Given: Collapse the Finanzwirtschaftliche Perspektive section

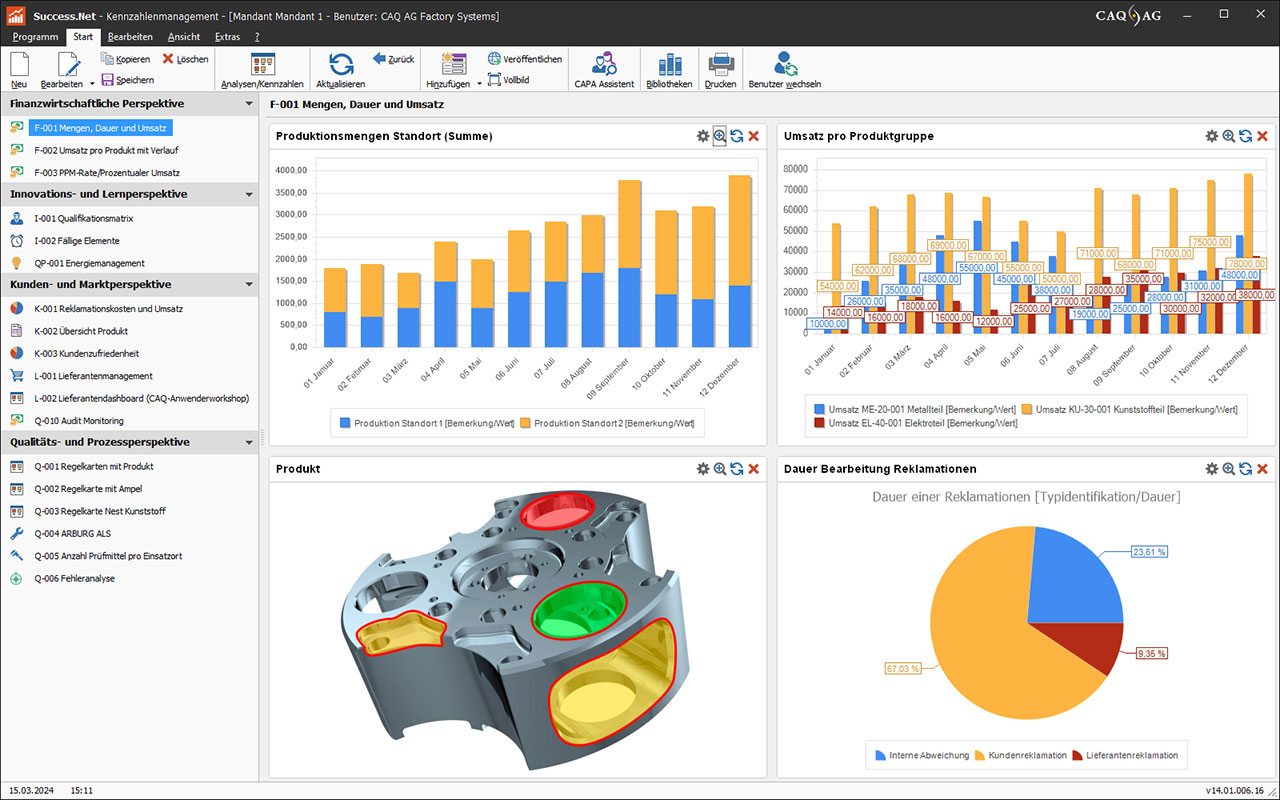Looking at the screenshot, I should pyautogui.click(x=249, y=104).
